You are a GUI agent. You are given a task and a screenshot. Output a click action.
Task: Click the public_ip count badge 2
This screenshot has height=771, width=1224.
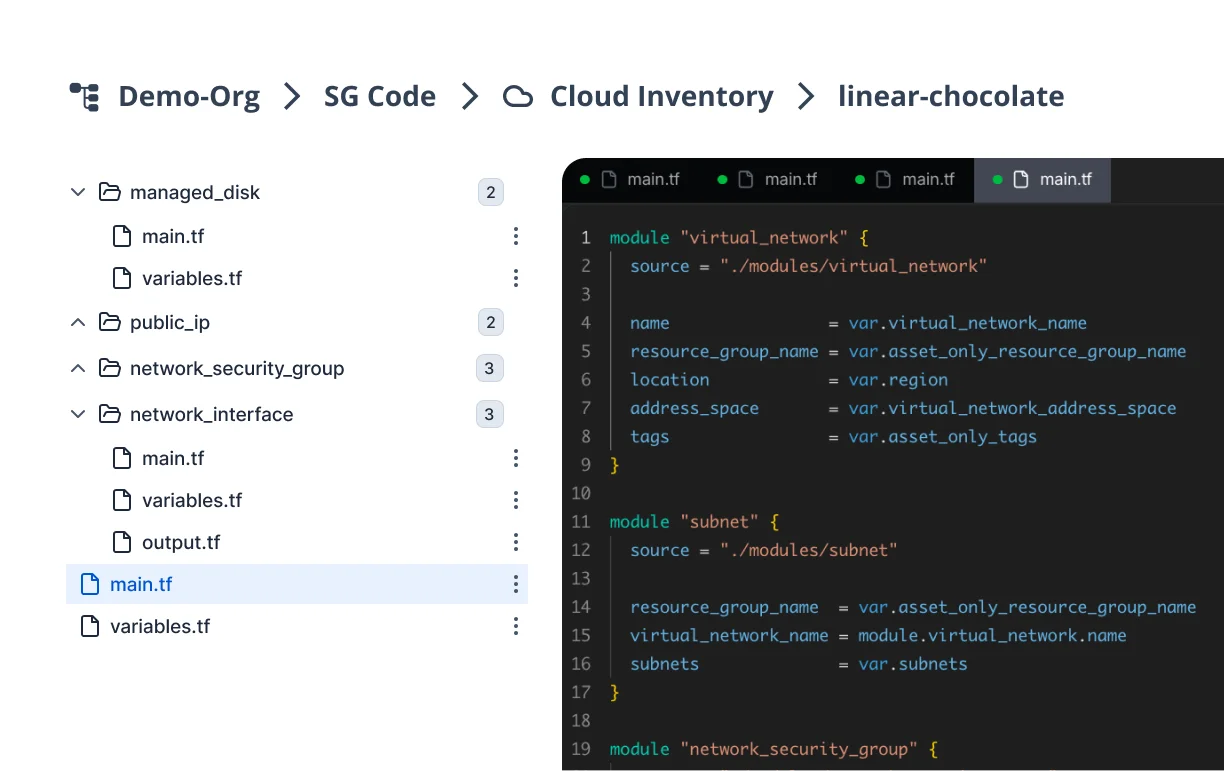pyautogui.click(x=490, y=322)
